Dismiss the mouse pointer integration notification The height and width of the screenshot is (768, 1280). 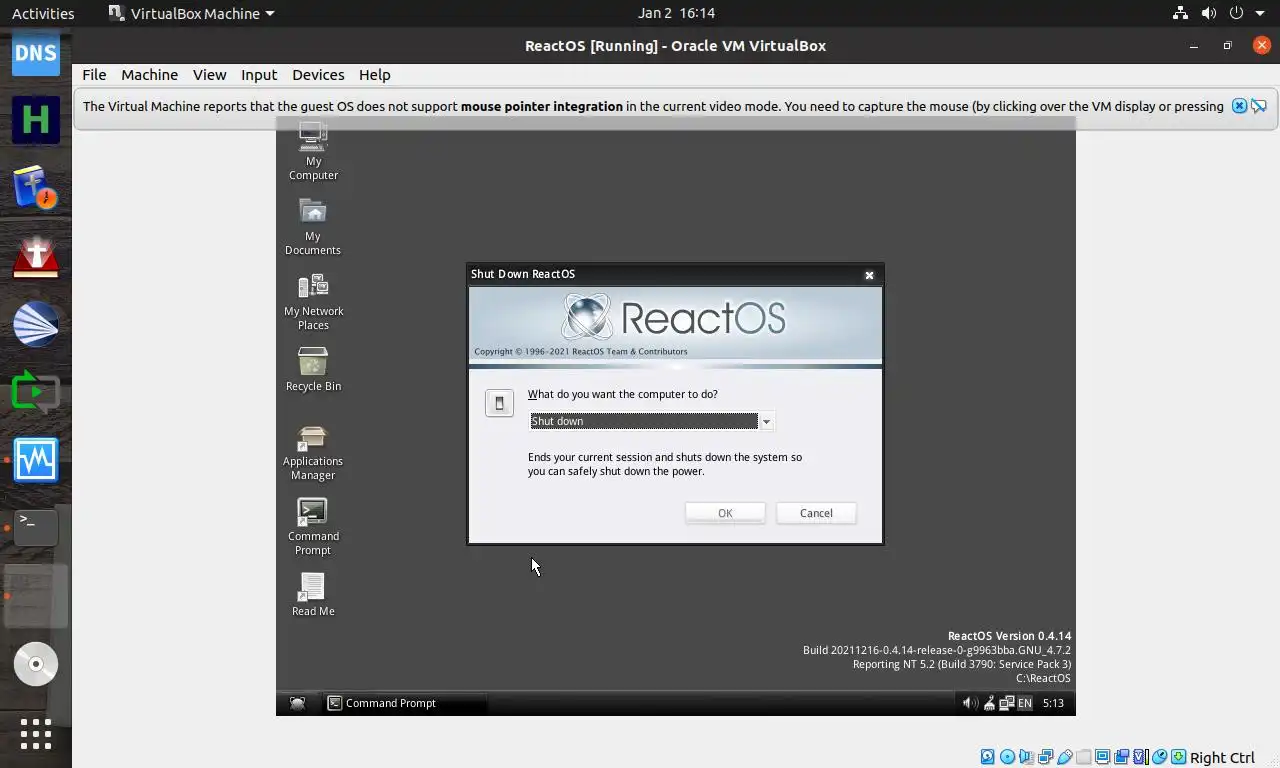click(1239, 106)
